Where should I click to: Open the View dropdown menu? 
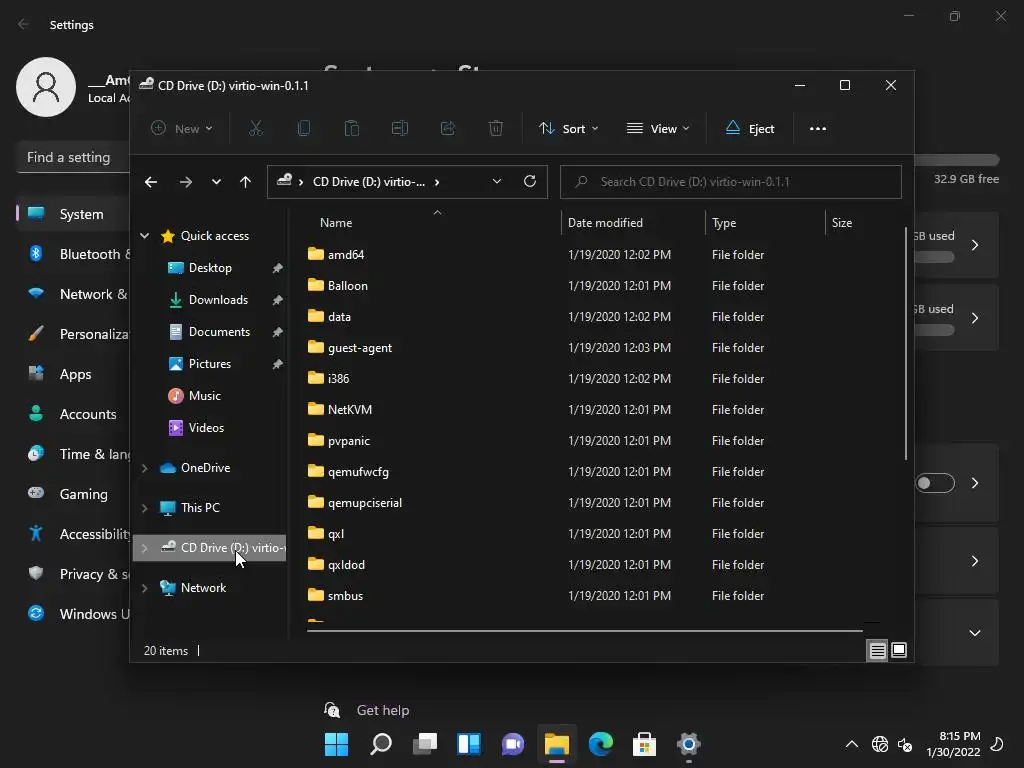point(658,129)
